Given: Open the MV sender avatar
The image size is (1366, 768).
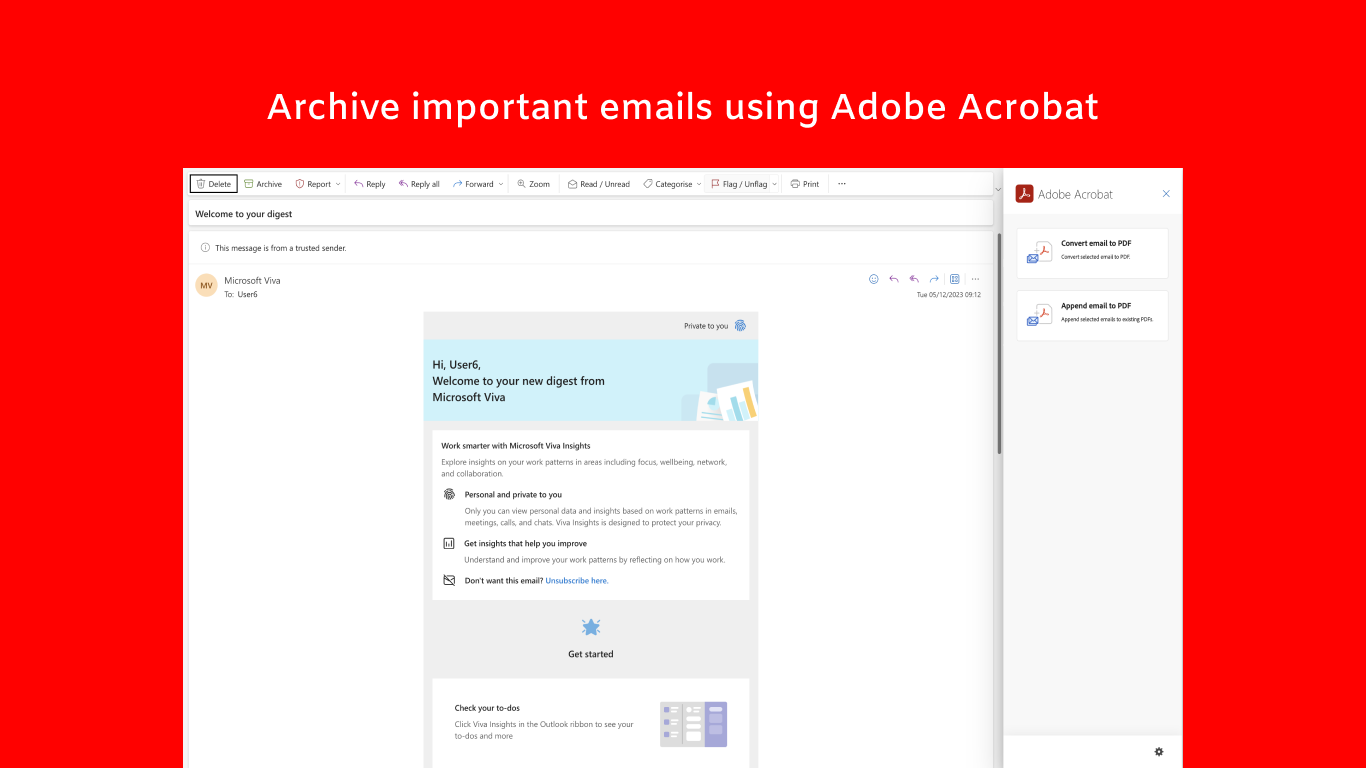Looking at the screenshot, I should pyautogui.click(x=206, y=285).
